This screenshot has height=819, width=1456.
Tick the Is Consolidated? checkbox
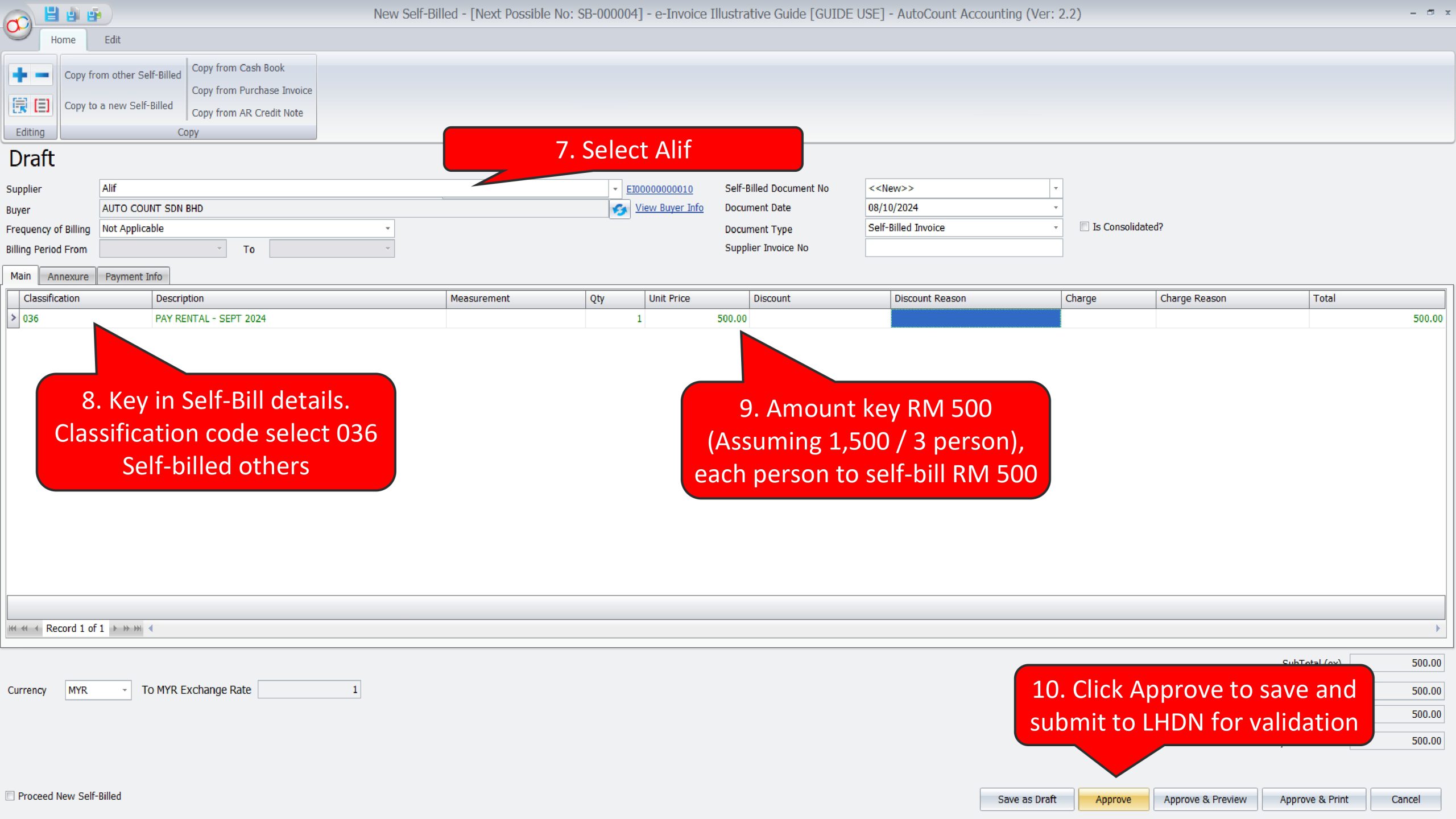(x=1085, y=226)
